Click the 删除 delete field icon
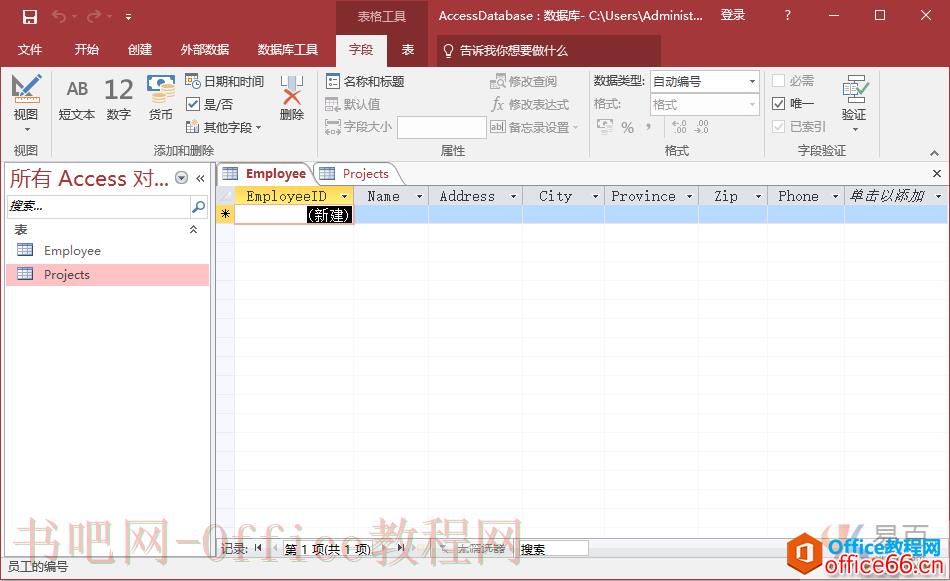Screen dimensions: 950x581 292,98
